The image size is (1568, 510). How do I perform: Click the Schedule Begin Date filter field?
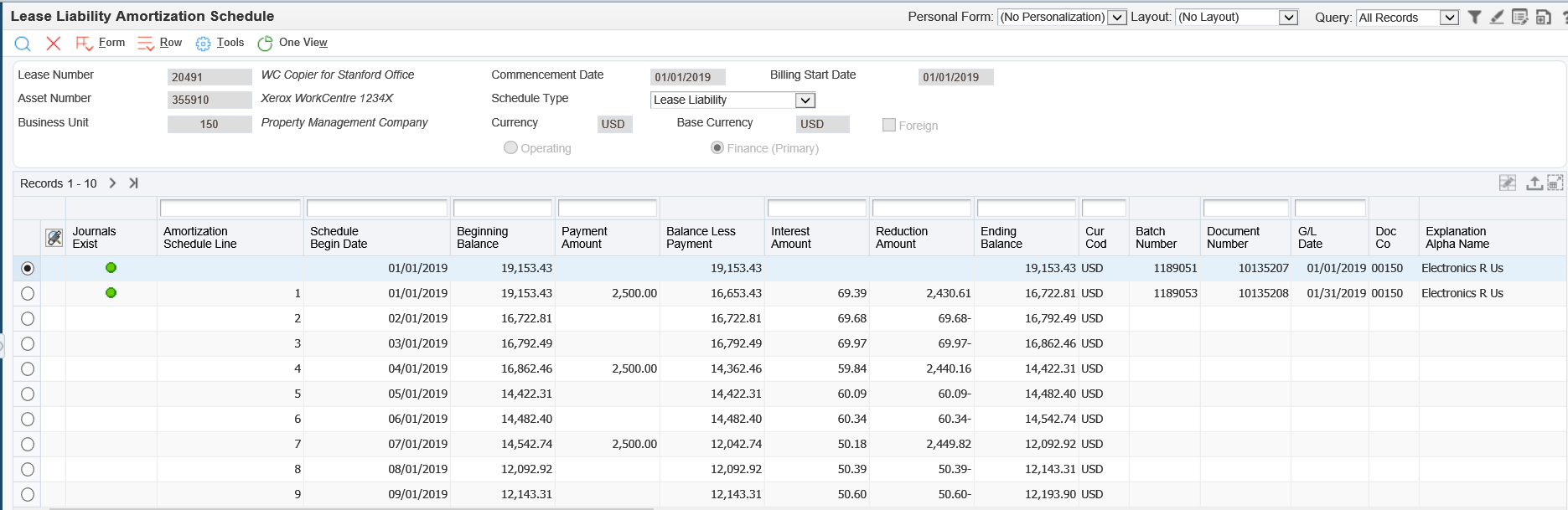pyautogui.click(x=377, y=208)
